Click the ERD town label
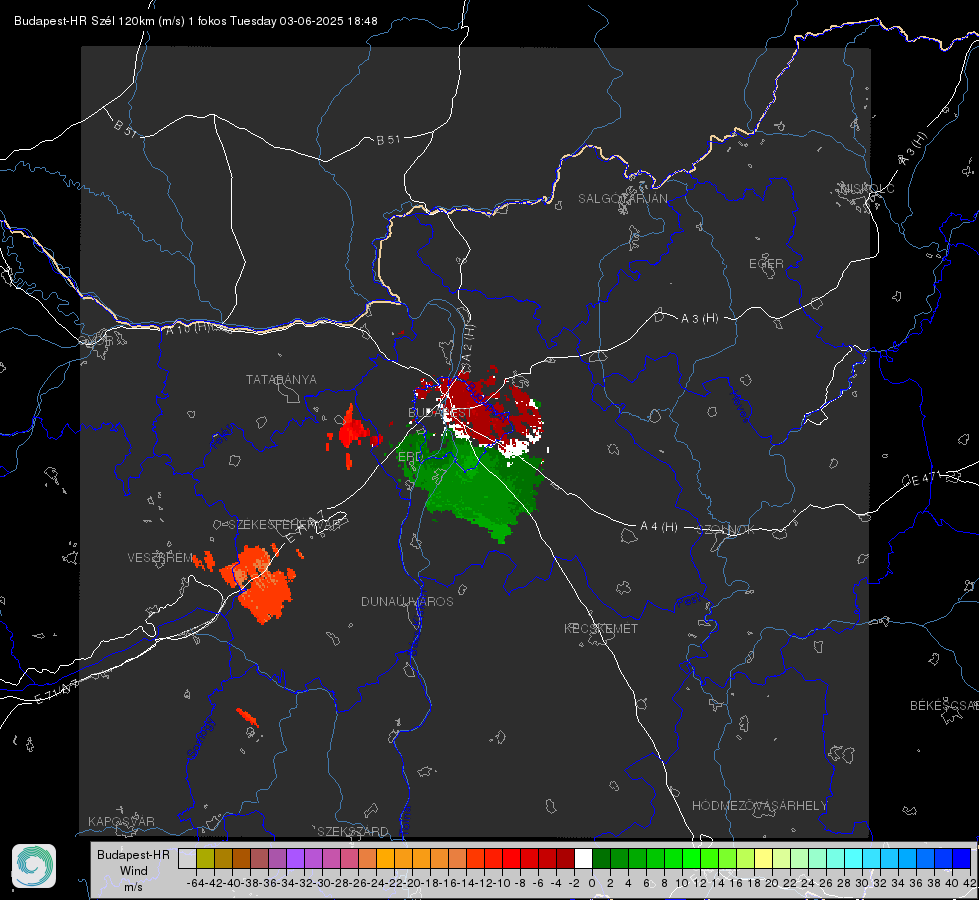The width and height of the screenshot is (979, 900). tap(410, 457)
